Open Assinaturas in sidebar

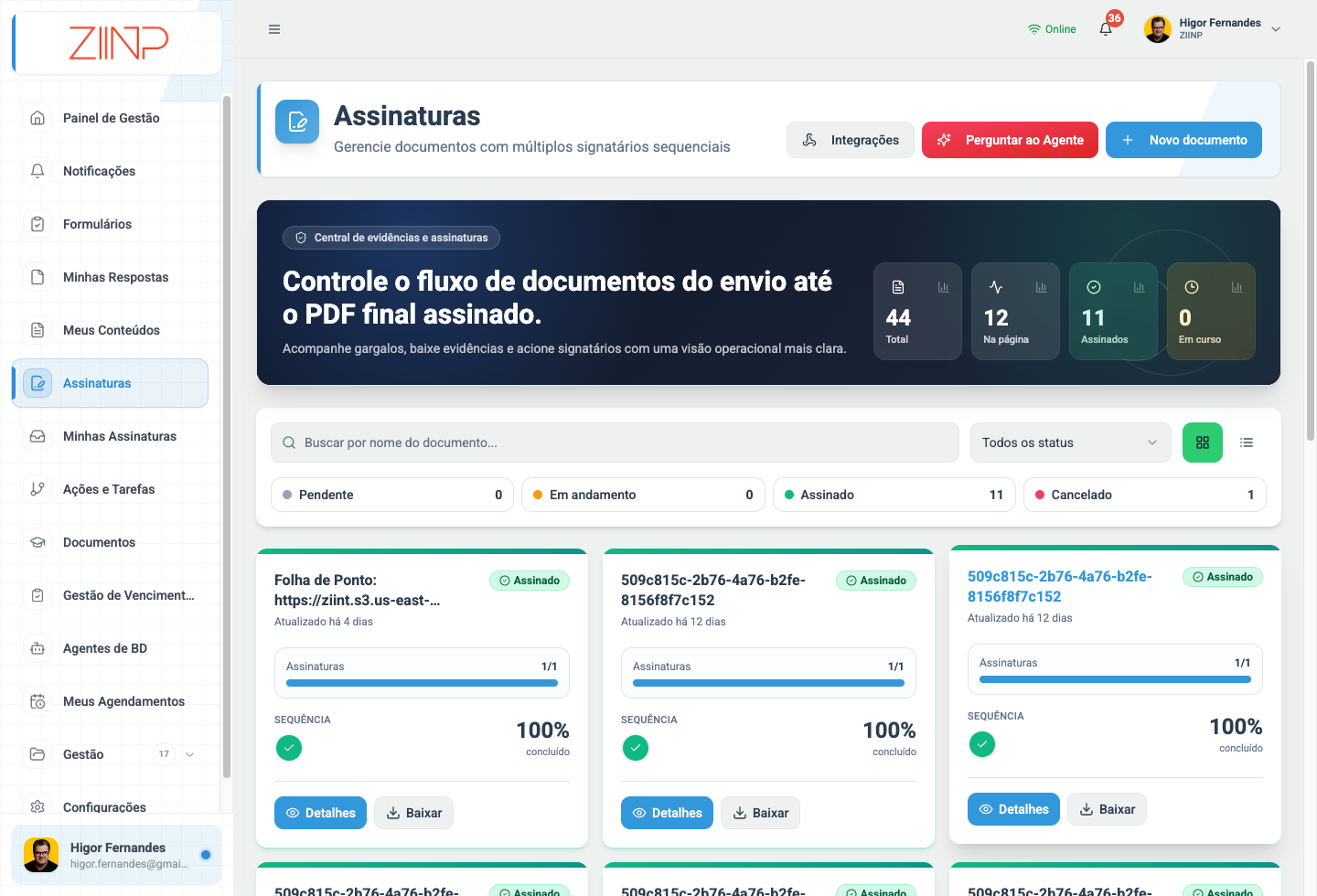110,383
